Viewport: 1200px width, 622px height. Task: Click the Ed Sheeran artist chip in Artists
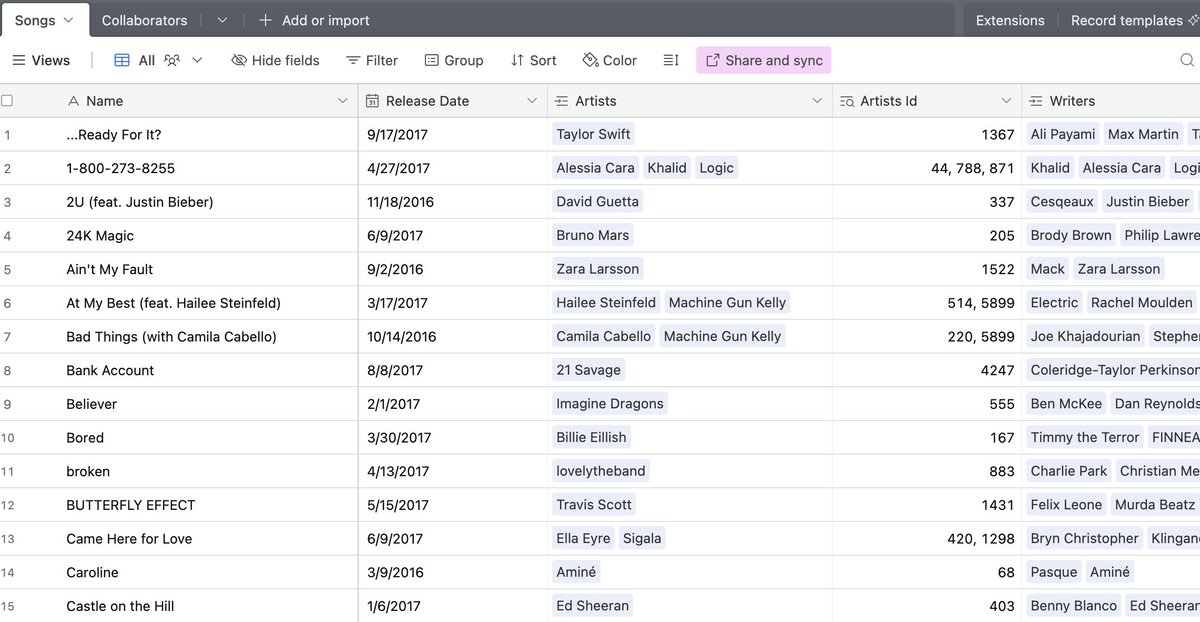(593, 605)
